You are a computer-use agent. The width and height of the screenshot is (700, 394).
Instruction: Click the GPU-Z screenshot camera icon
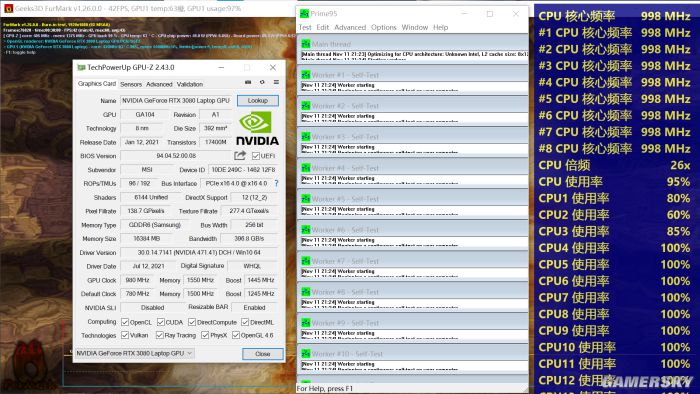tap(248, 83)
